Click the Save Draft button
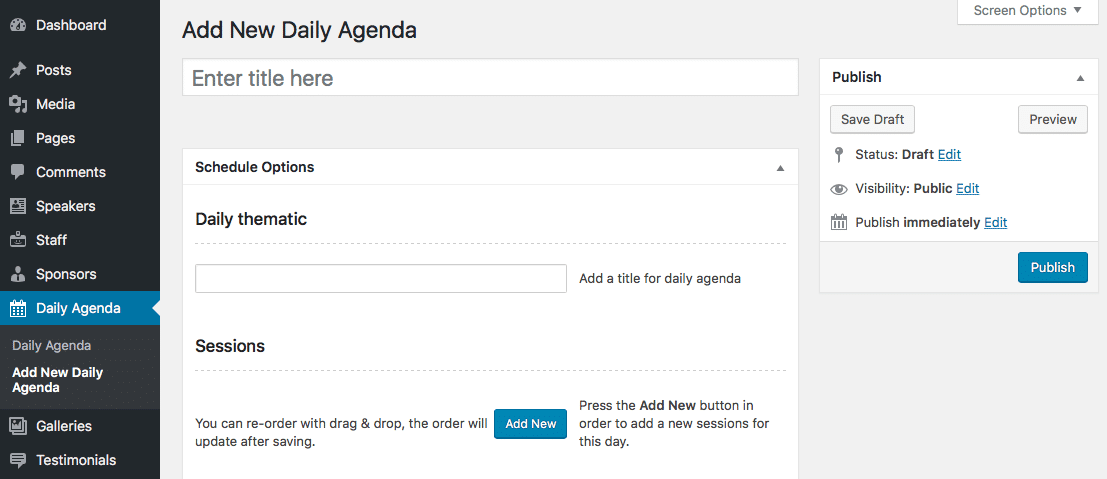Viewport: 1107px width, 479px height. pos(873,119)
